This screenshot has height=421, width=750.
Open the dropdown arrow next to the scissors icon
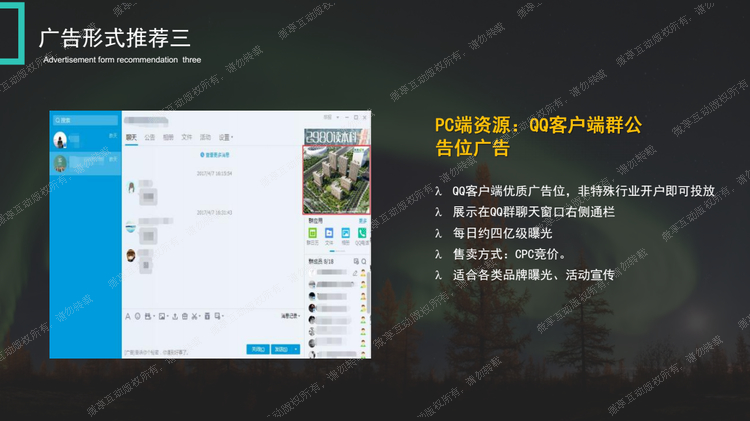click(x=199, y=317)
